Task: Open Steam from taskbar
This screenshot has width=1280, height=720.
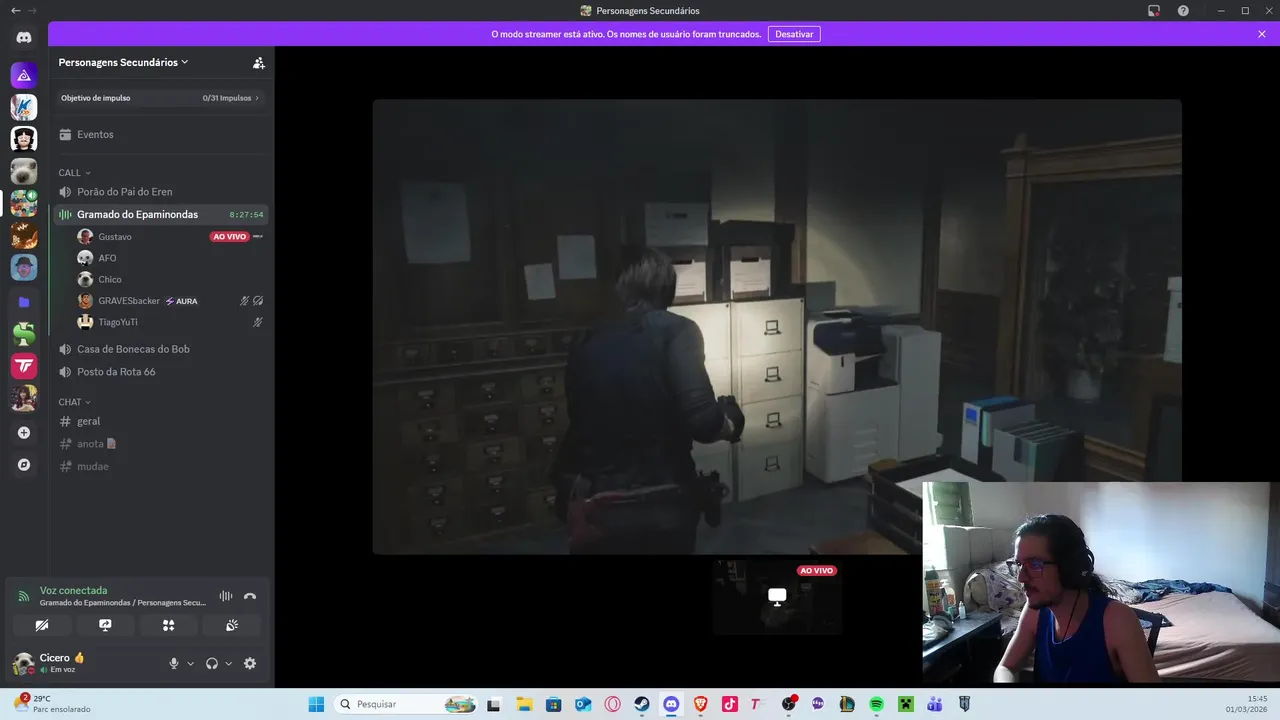Action: pyautogui.click(x=642, y=704)
